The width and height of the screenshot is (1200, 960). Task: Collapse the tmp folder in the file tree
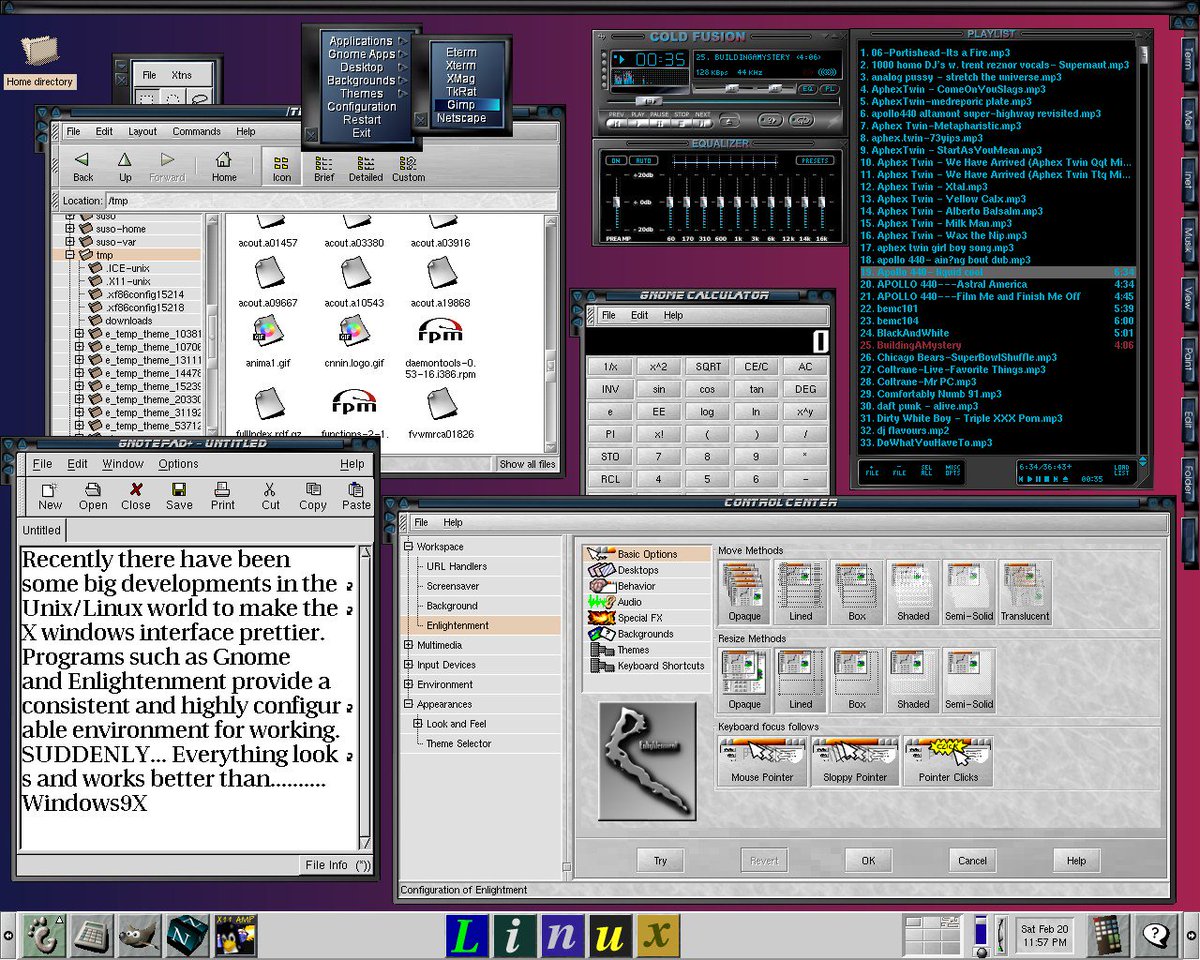tap(70, 255)
